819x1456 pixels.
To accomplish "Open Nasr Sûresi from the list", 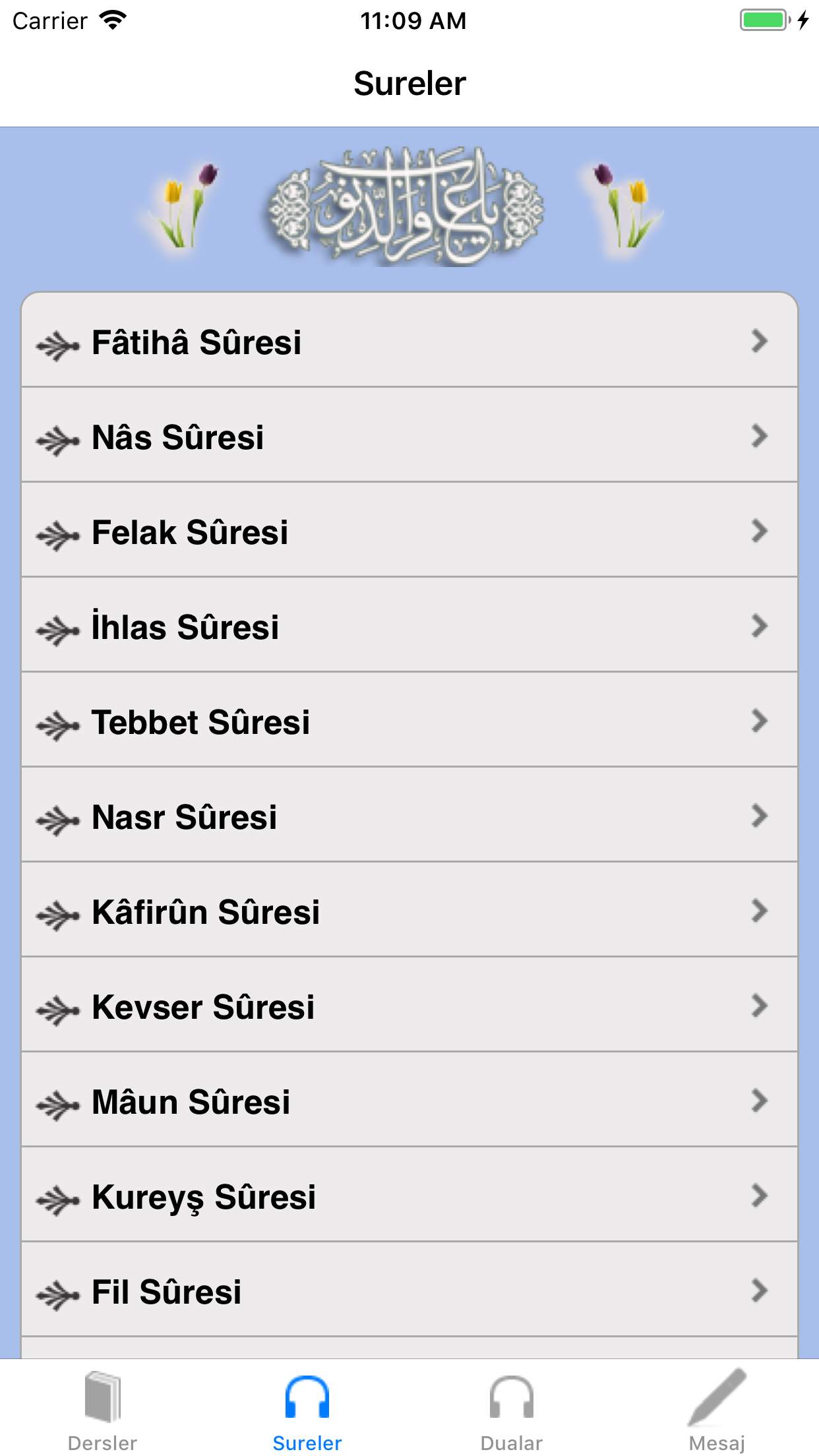I will pyautogui.click(x=185, y=817).
